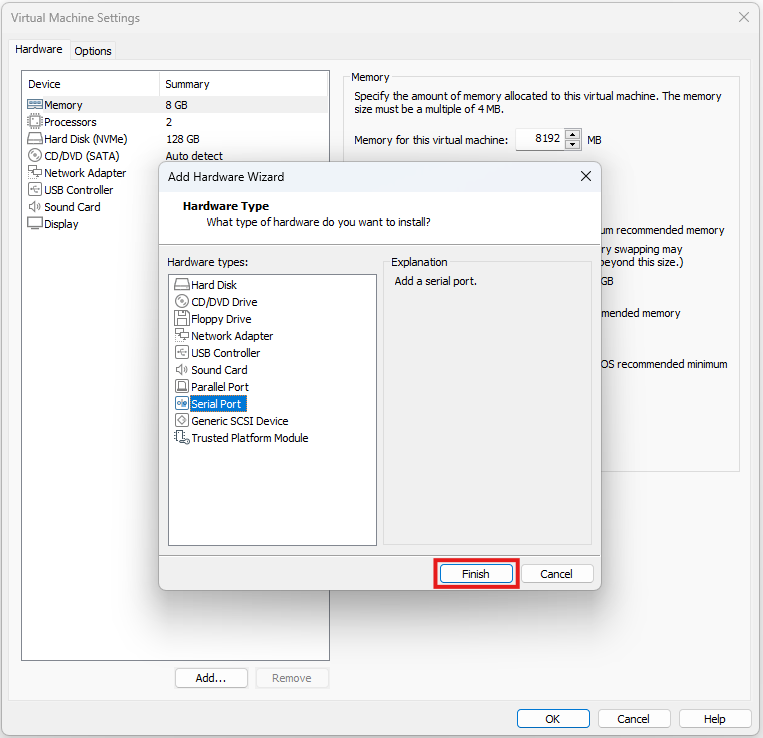Select the Parallel Port icon
763x738 pixels.
point(182,387)
